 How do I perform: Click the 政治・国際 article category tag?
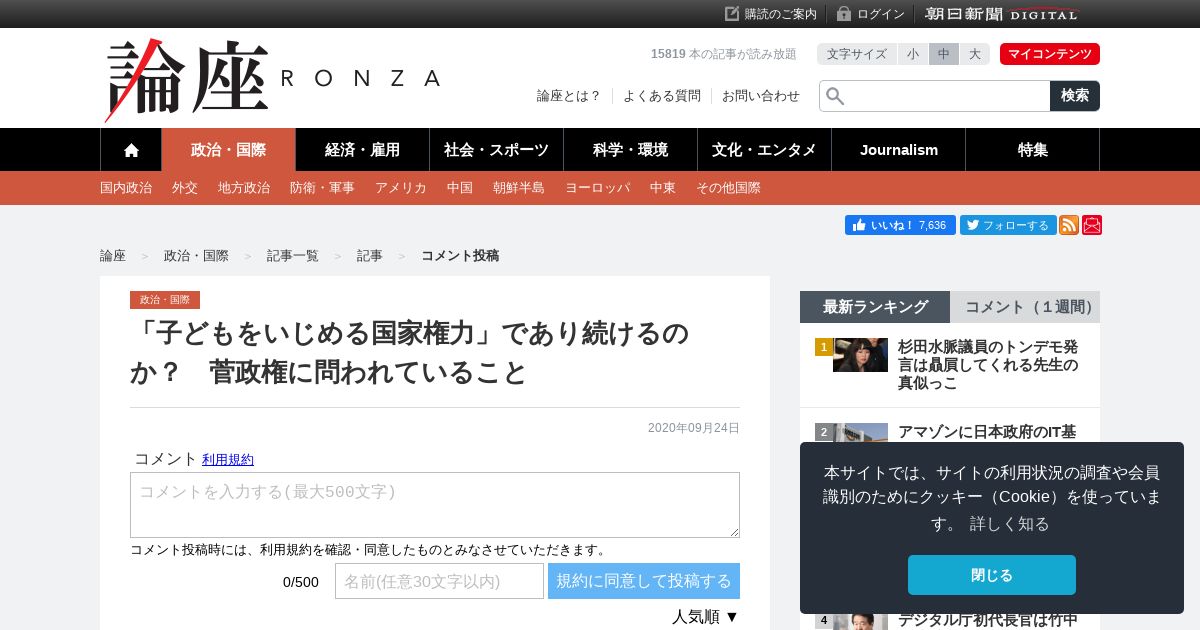165,300
